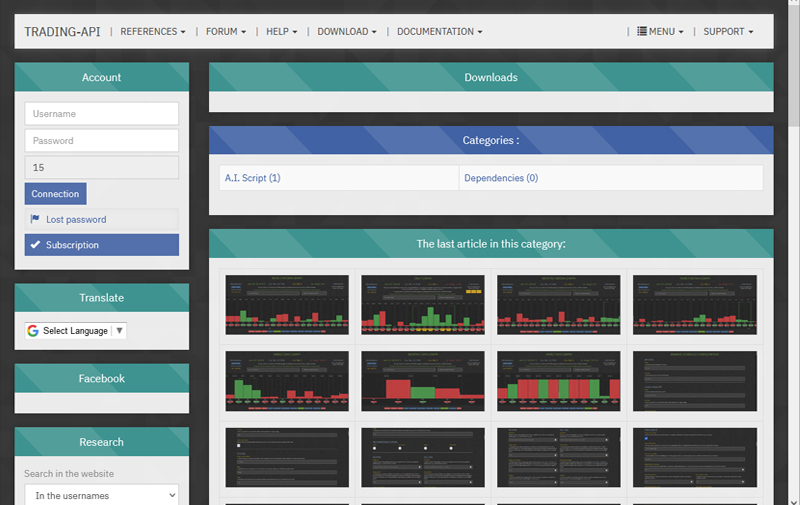Open the Select Language translate dropdown
This screenshot has height=505, width=800.
click(76, 331)
